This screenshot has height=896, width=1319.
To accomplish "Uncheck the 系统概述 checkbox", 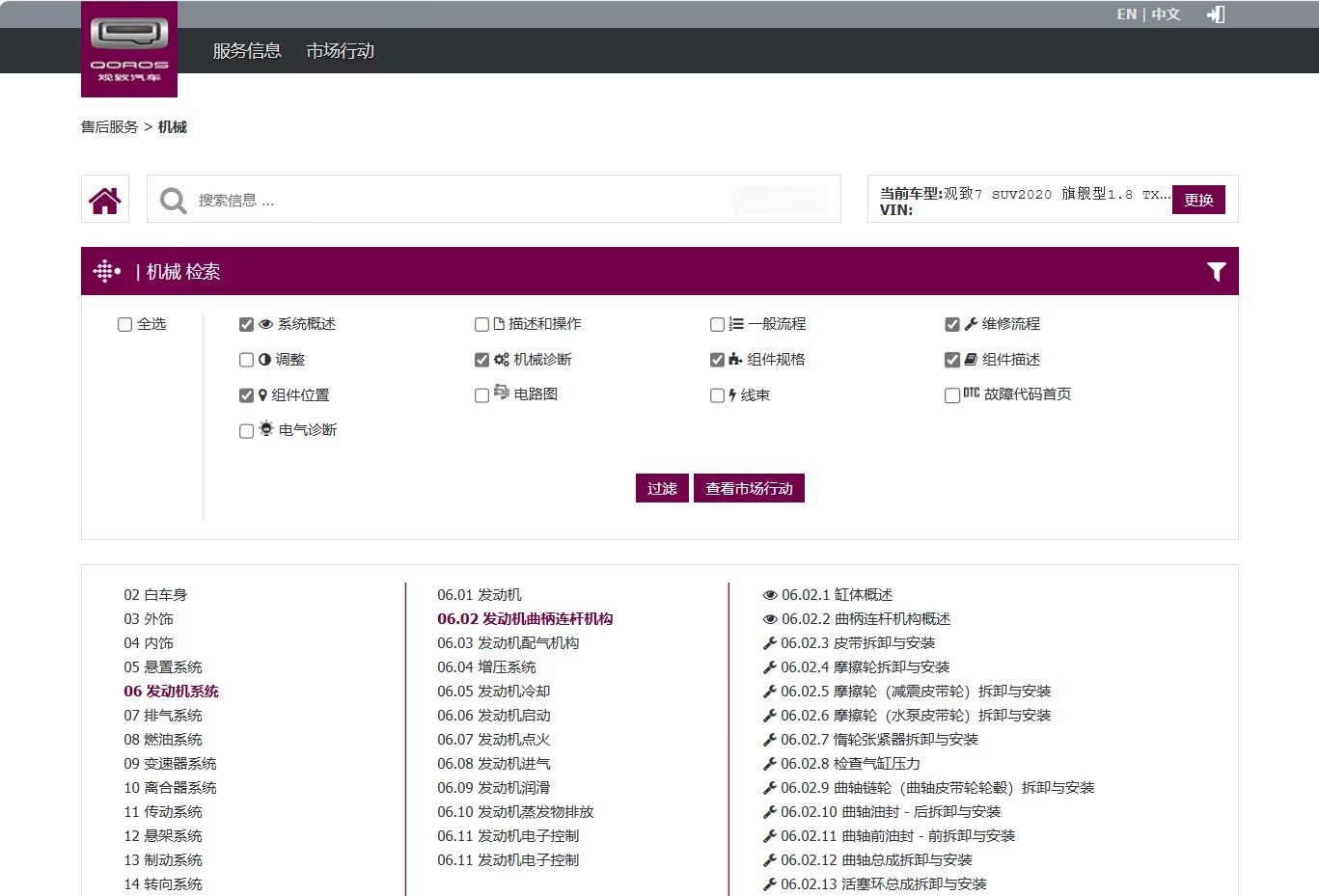I will tap(246, 324).
